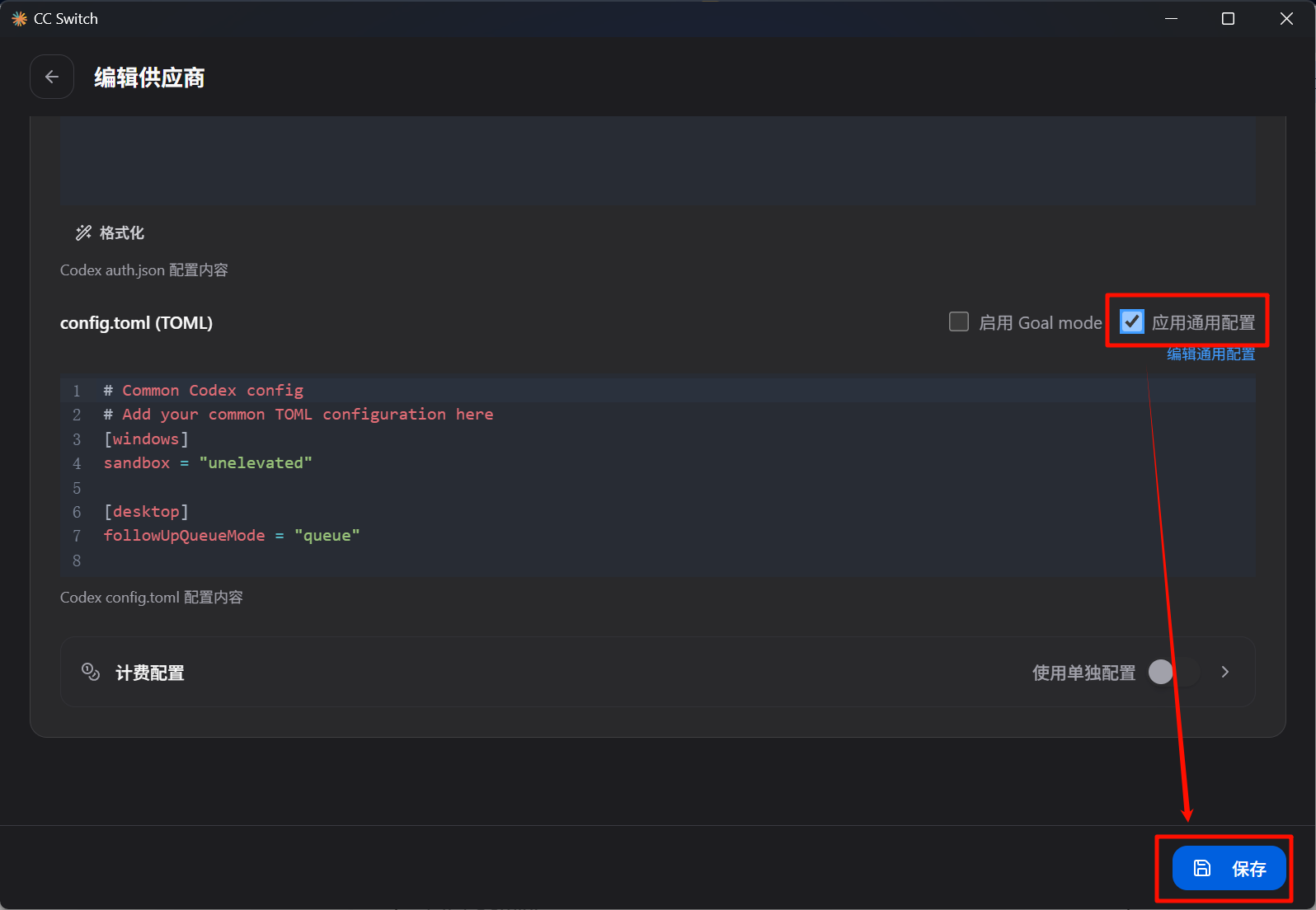
Task: Expand the billing configuration section
Action: [1225, 673]
